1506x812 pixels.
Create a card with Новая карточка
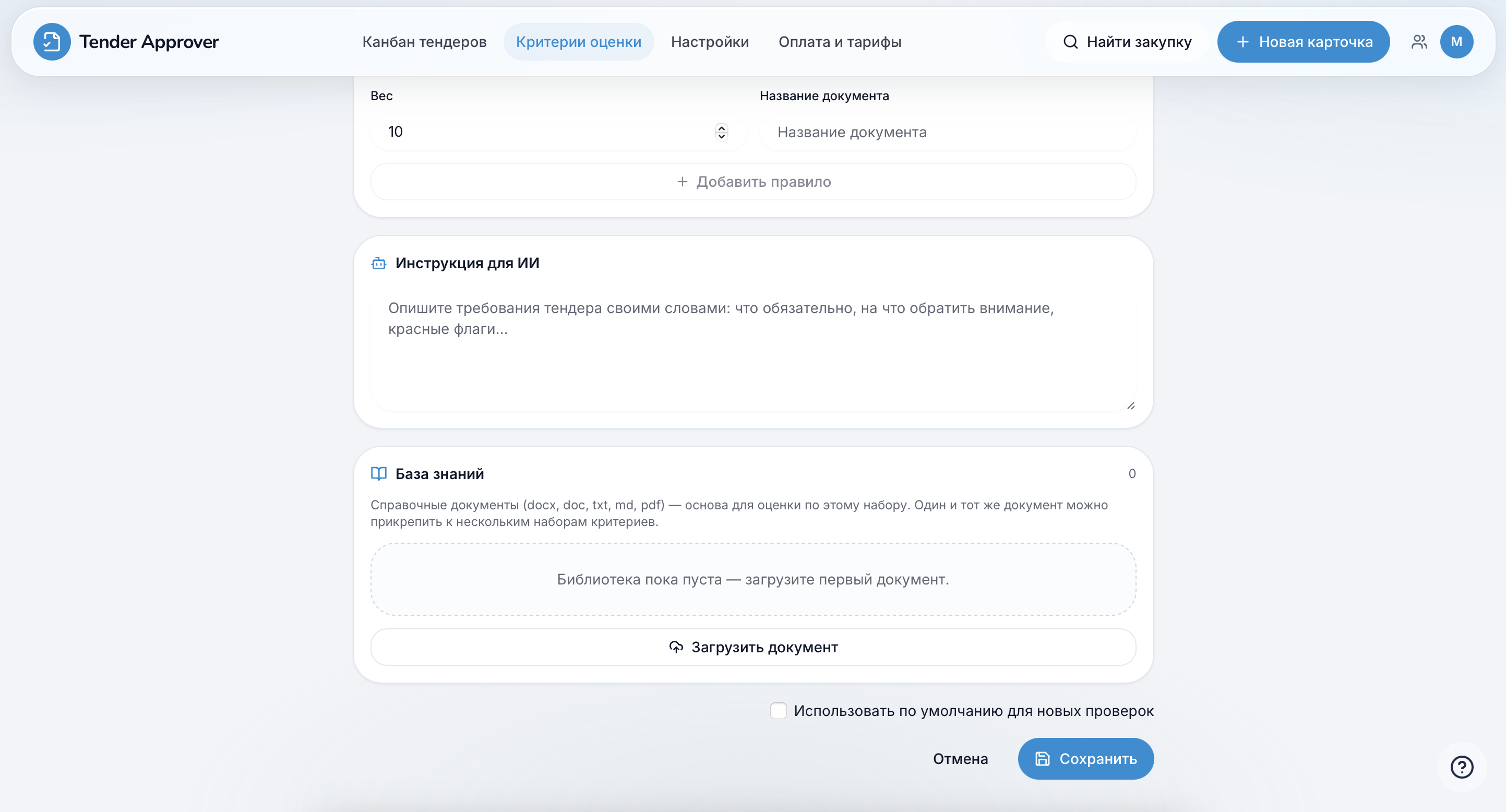click(1303, 42)
